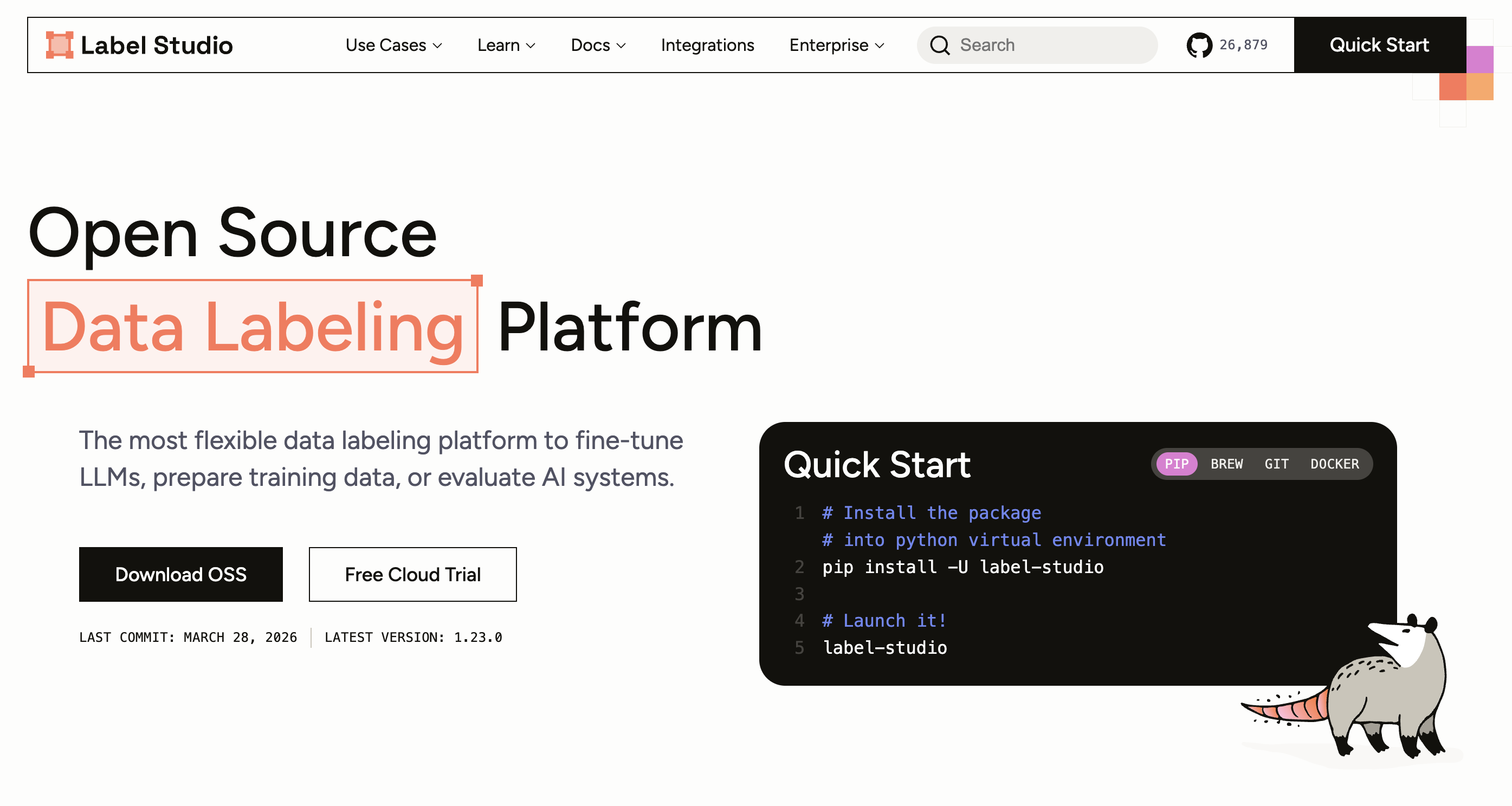Click the black Quick Start header button
The width and height of the screenshot is (1512, 806).
tap(1379, 45)
